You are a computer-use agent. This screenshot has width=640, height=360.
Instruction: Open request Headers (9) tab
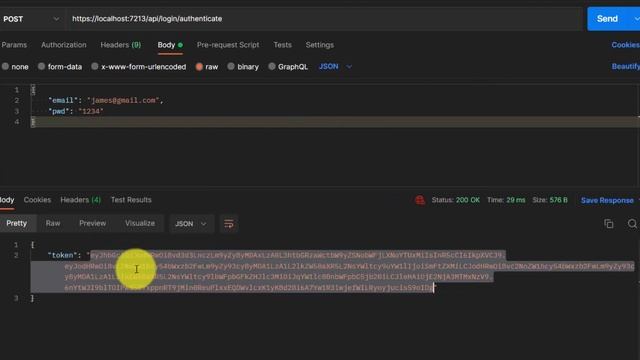point(121,45)
